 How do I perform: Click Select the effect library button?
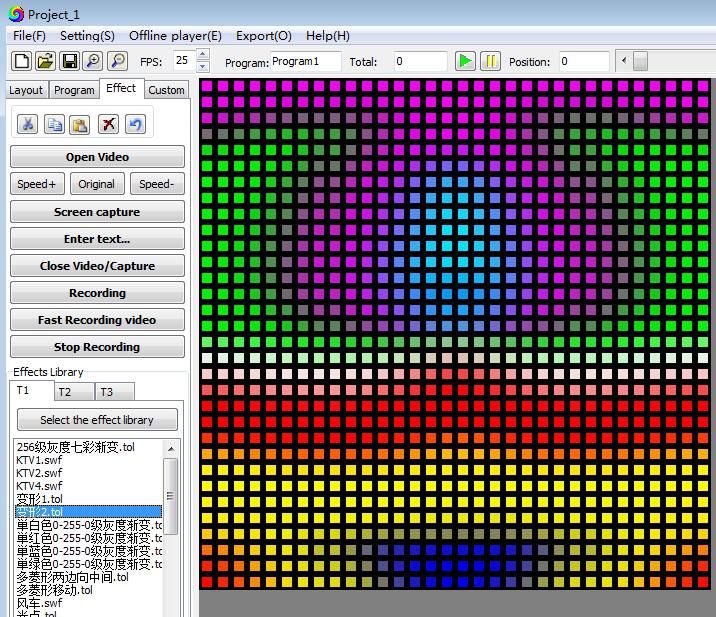click(97, 419)
